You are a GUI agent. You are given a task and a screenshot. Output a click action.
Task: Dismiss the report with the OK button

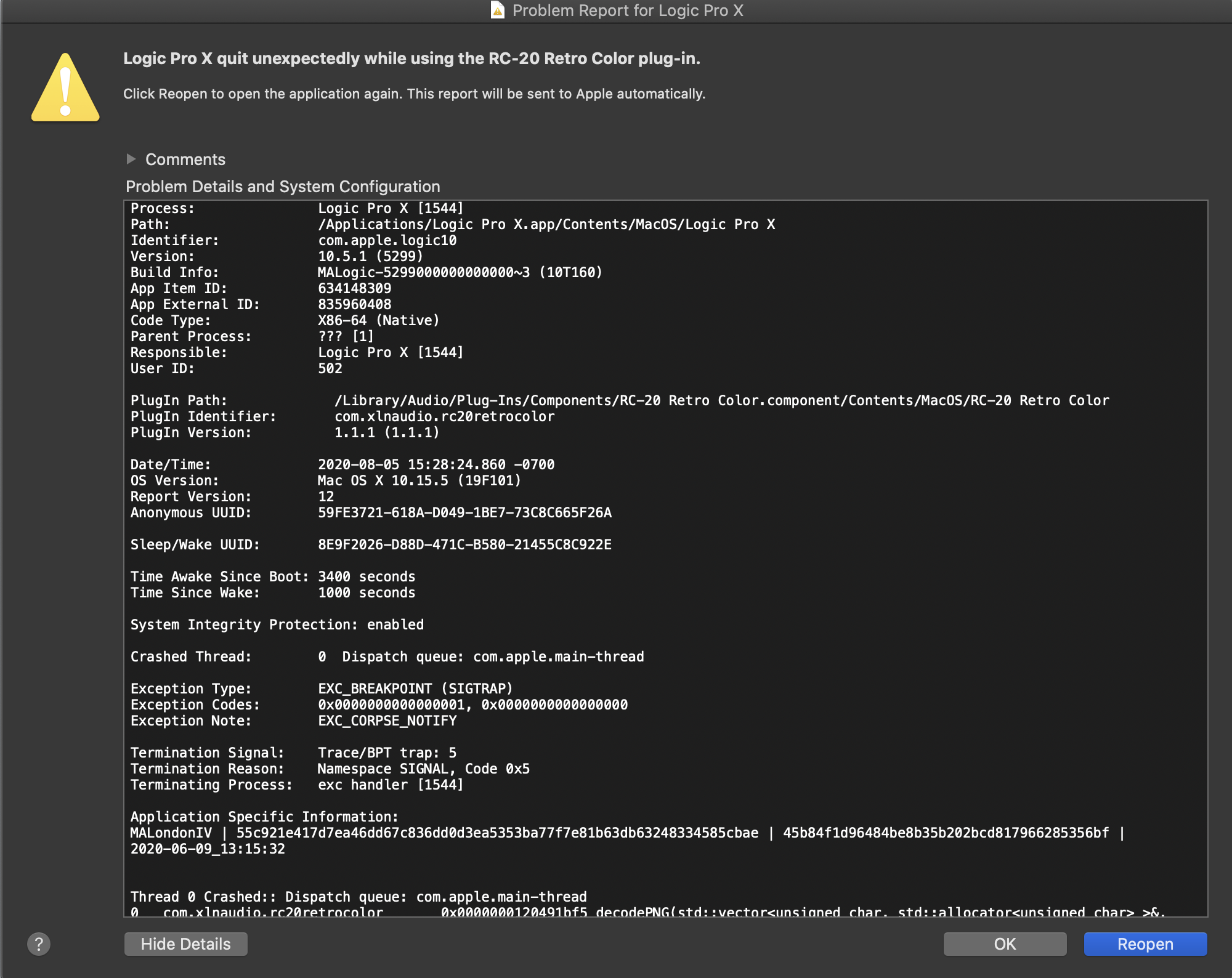(1005, 944)
